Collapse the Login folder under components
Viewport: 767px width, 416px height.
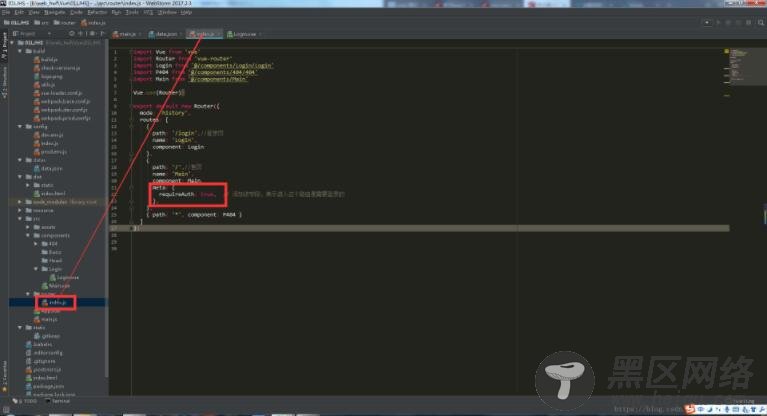(36, 269)
